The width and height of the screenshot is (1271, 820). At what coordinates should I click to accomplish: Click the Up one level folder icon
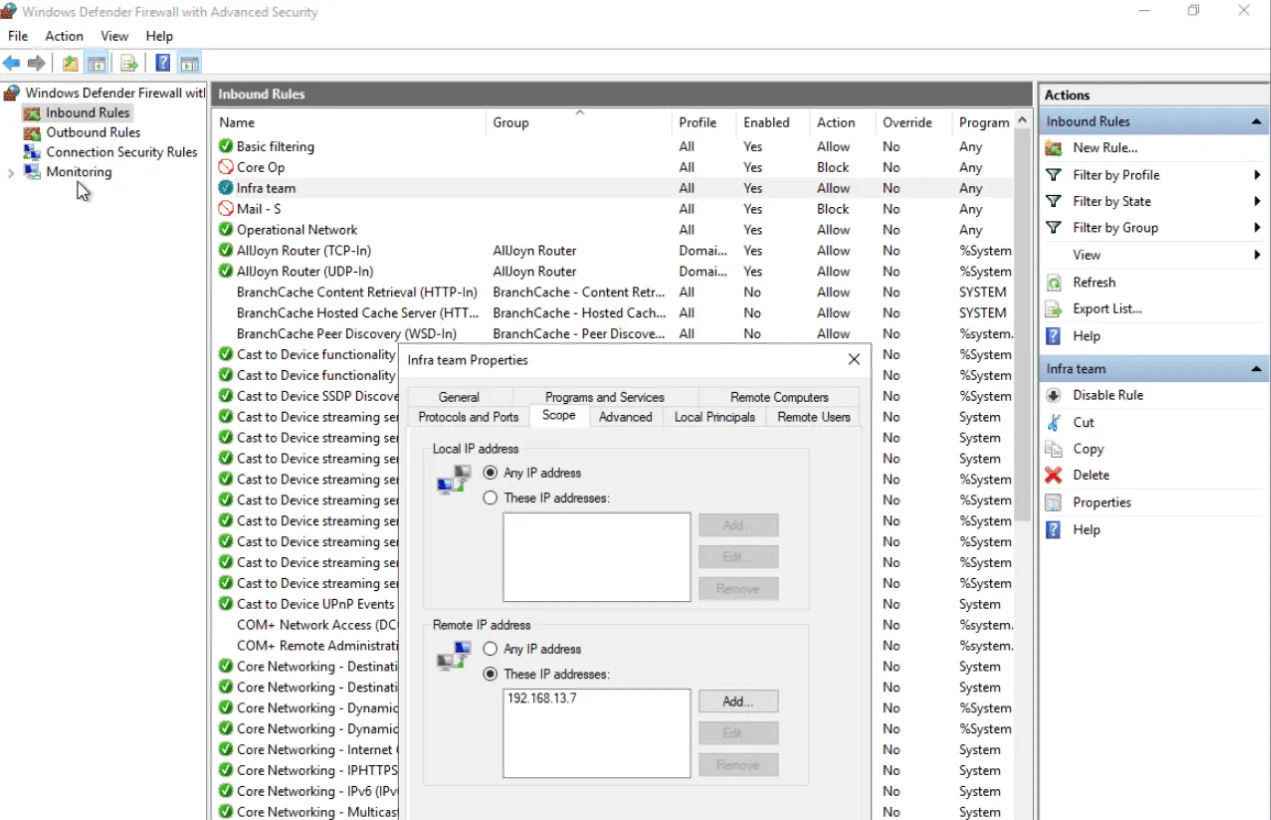point(70,63)
